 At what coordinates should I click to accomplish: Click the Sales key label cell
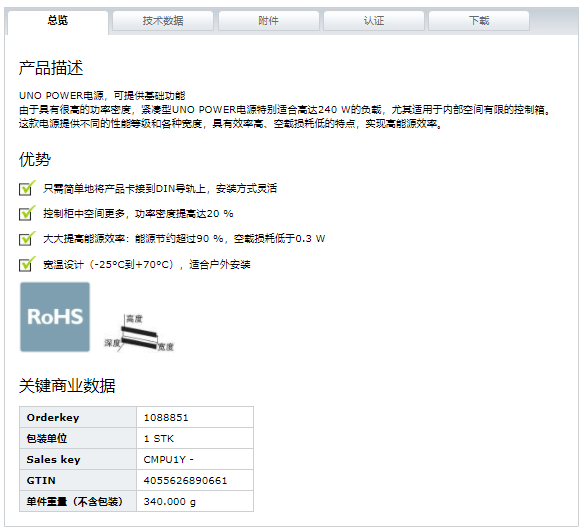(x=78, y=459)
